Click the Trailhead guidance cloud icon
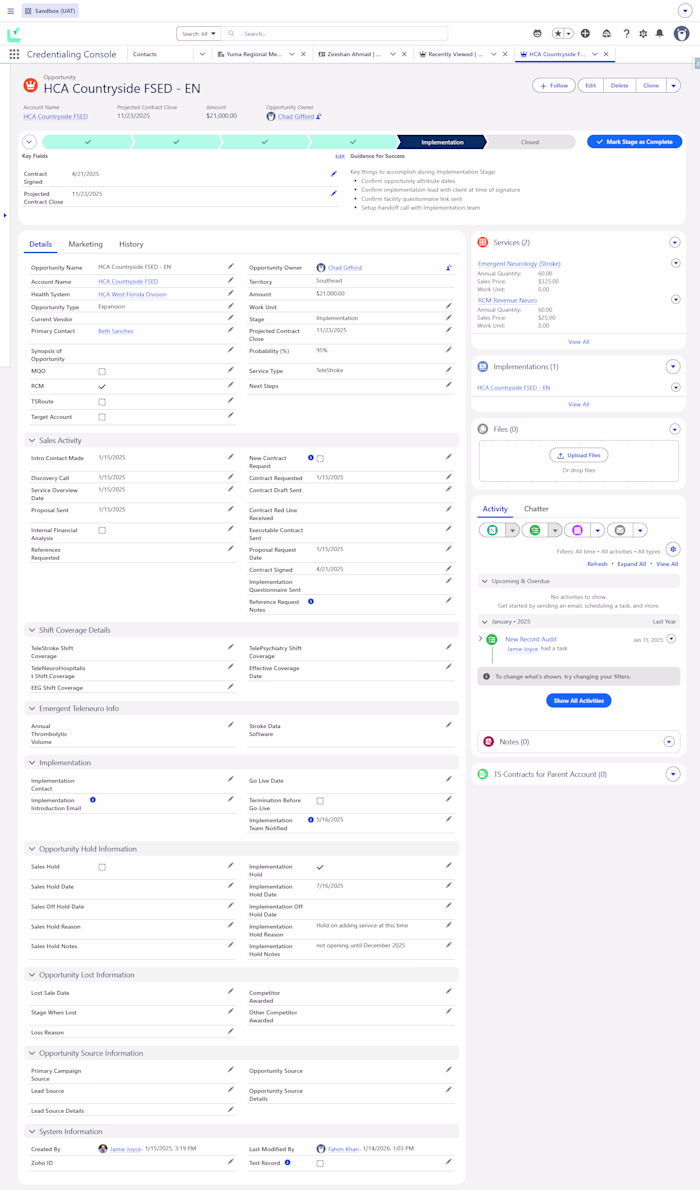Viewport: 700px width, 1190px height. 606,33
